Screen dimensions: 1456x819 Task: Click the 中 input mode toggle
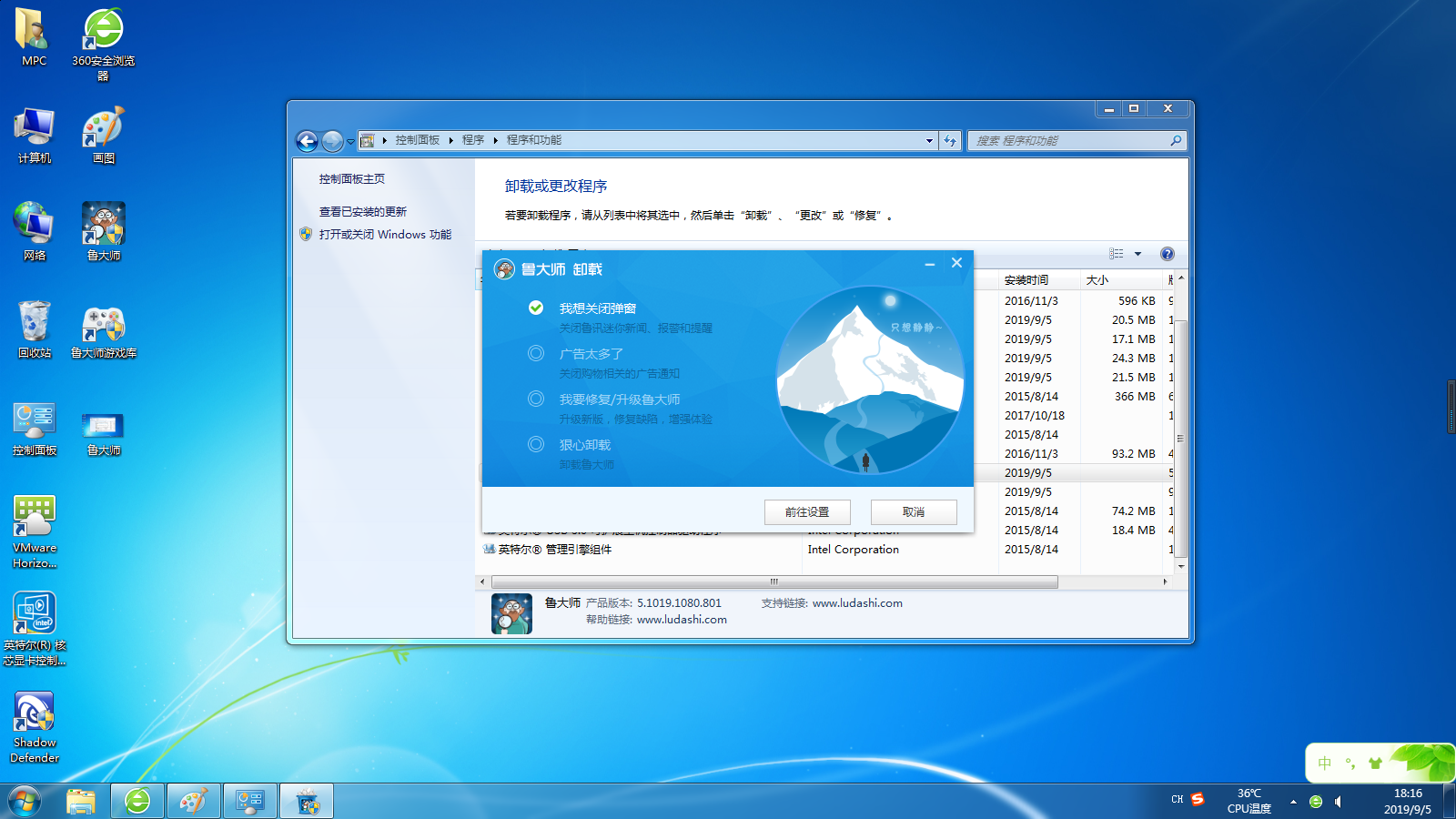pyautogui.click(x=1325, y=763)
